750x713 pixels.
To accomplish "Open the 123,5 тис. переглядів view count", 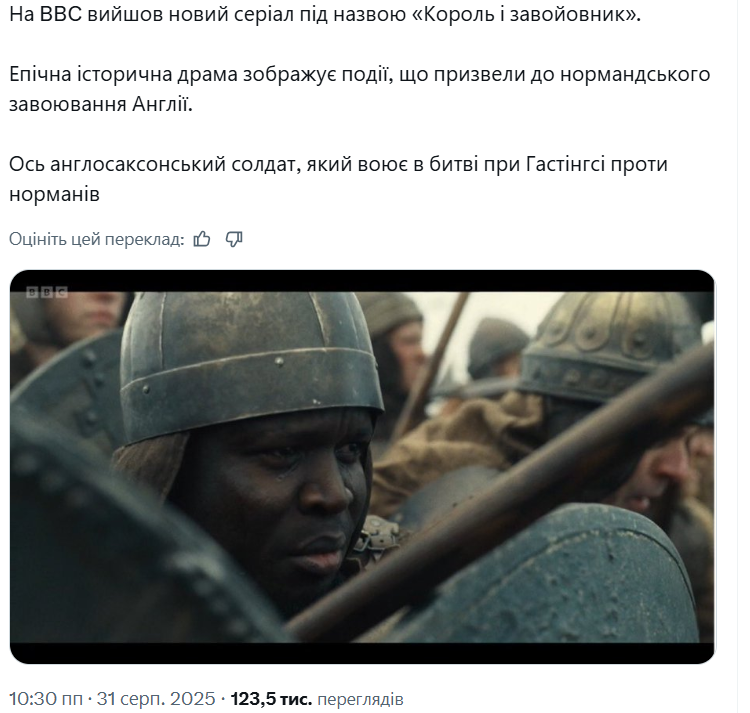I will click(x=317, y=699).
